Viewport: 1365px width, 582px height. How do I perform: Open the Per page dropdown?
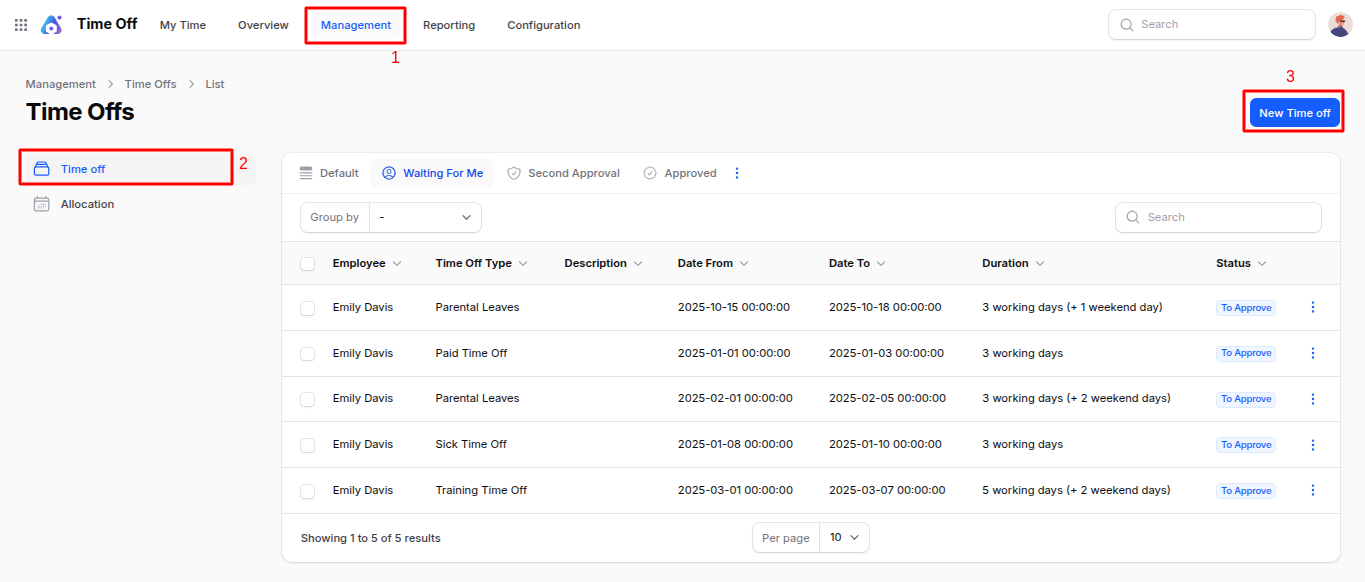click(x=843, y=538)
